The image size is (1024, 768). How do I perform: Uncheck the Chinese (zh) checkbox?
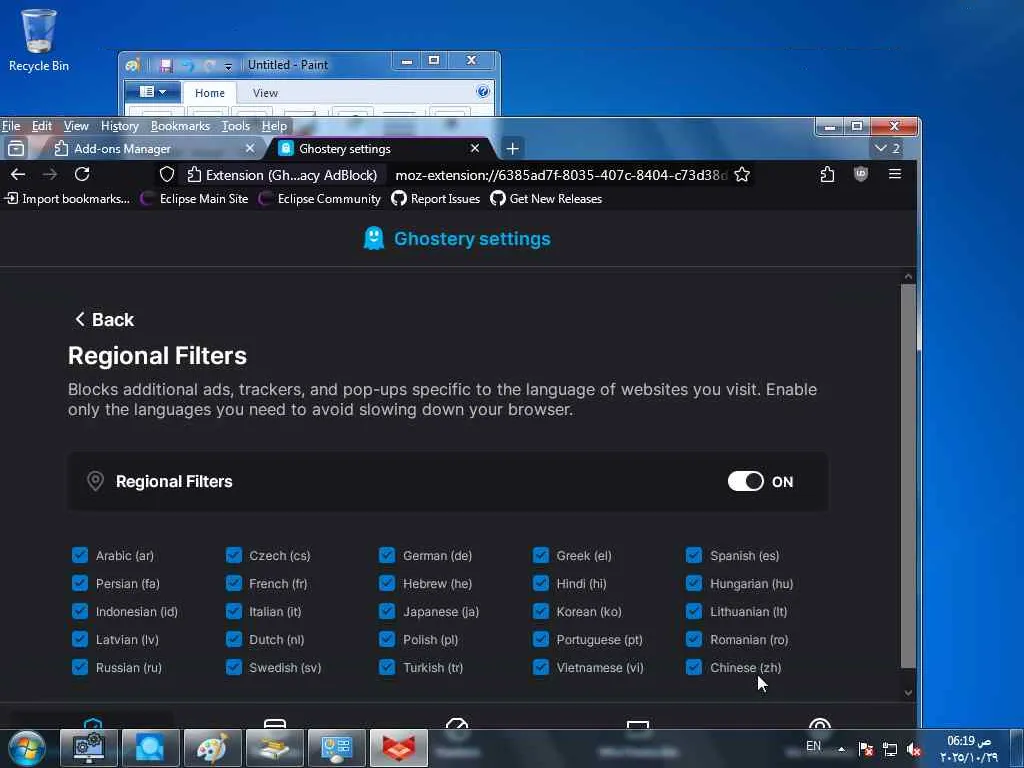[694, 667]
